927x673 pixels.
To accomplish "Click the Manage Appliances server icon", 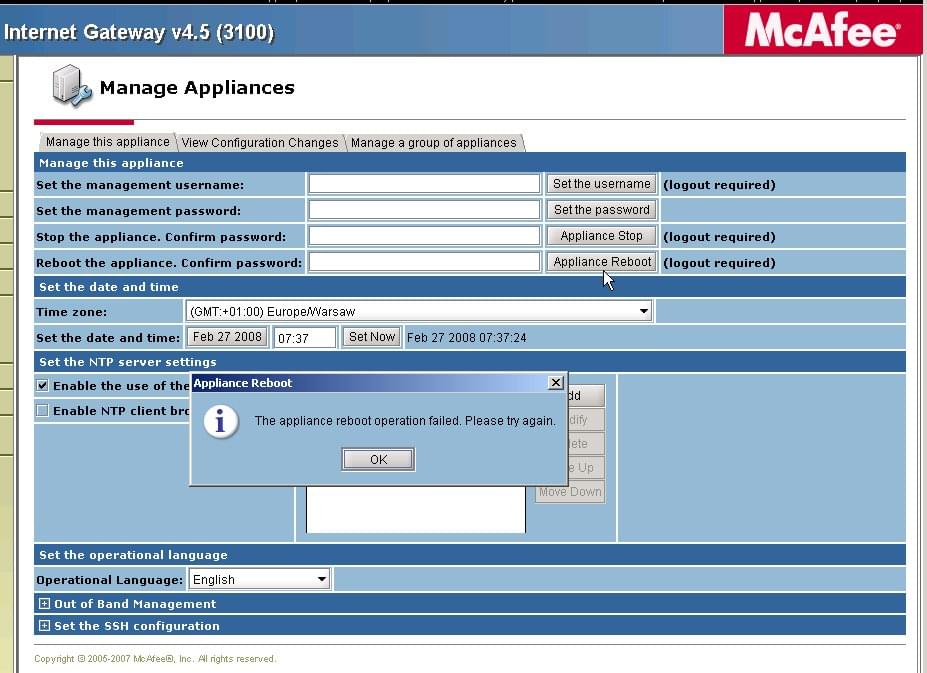I will tap(72, 86).
